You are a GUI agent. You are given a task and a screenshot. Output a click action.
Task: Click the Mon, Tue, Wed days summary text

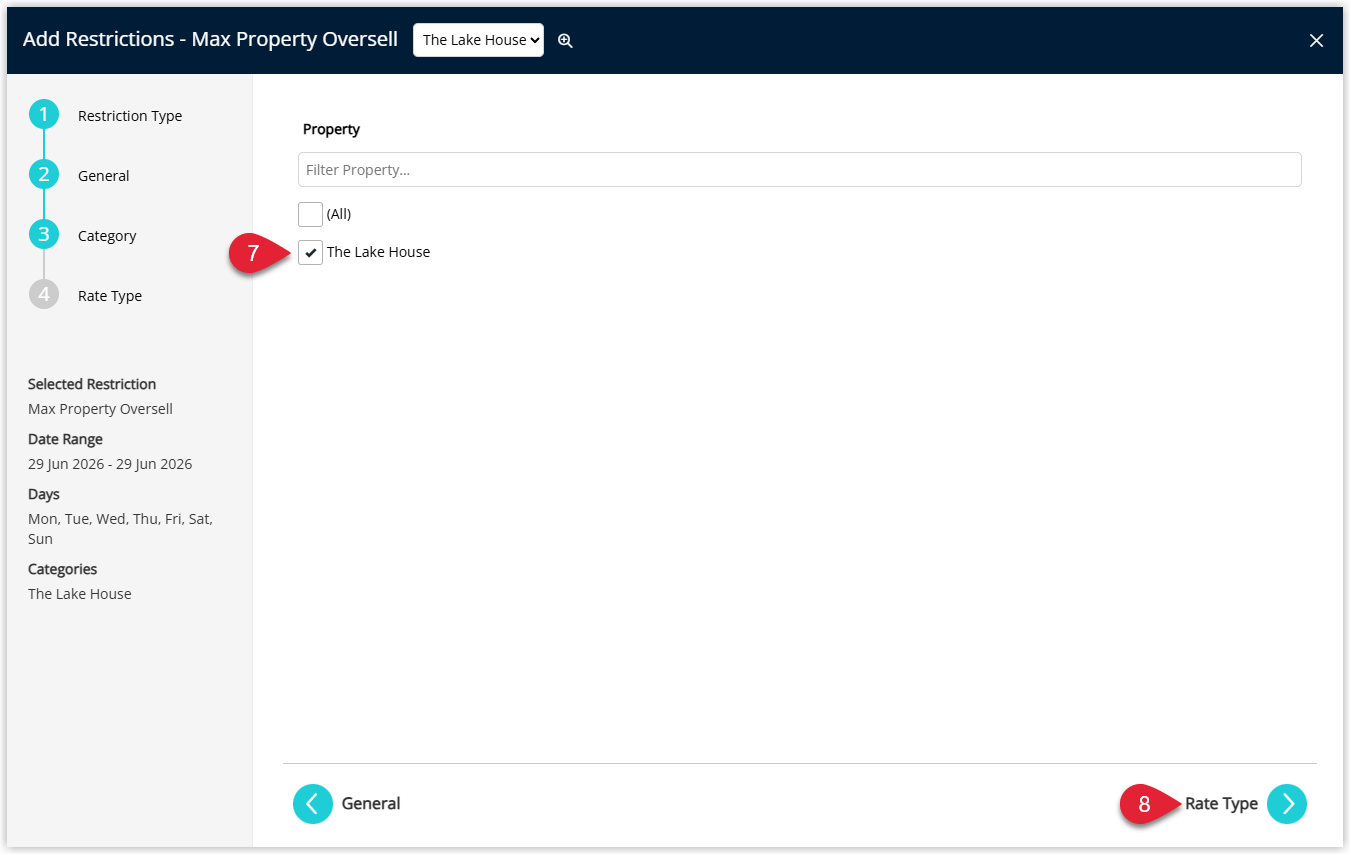[x=120, y=529]
